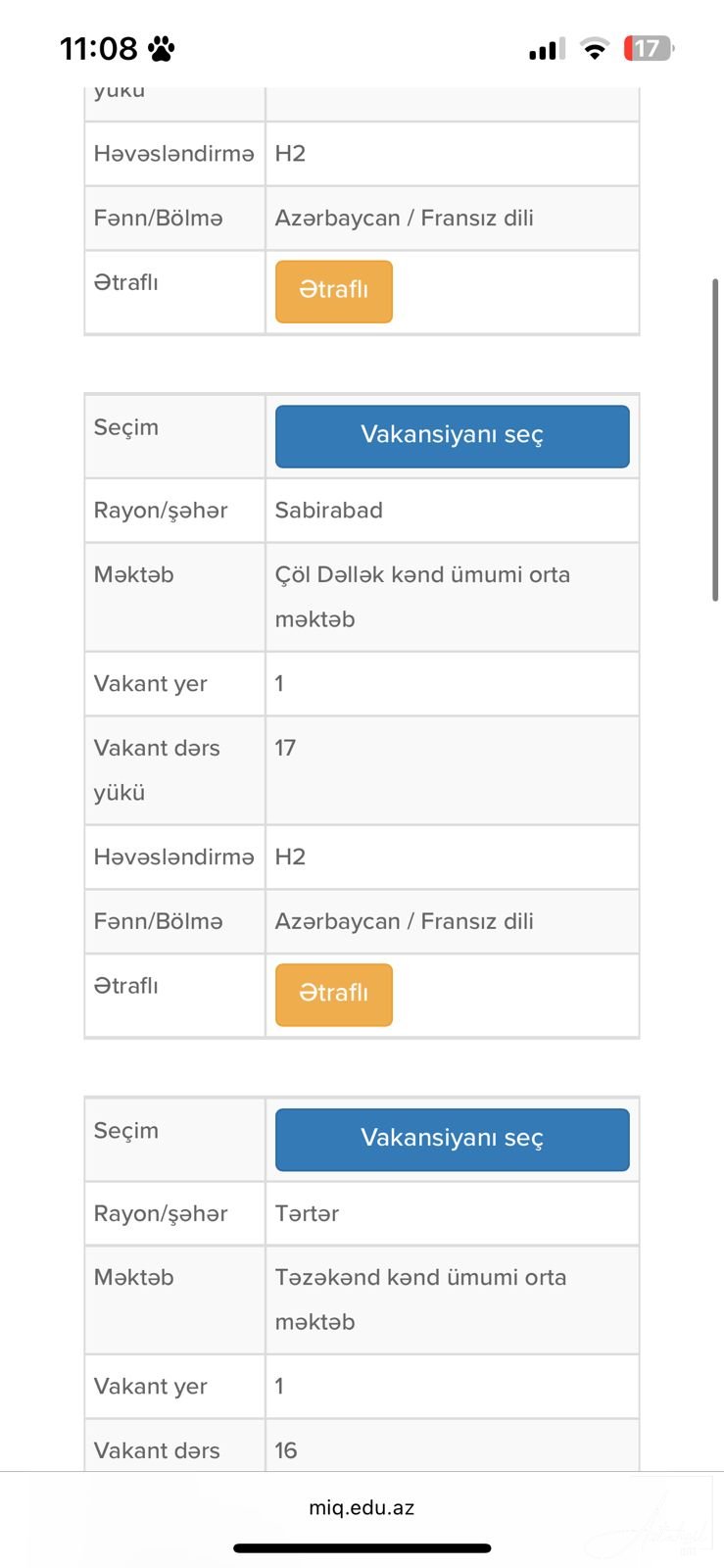
Task: Select the Tərtər district cell
Action: point(307,1213)
